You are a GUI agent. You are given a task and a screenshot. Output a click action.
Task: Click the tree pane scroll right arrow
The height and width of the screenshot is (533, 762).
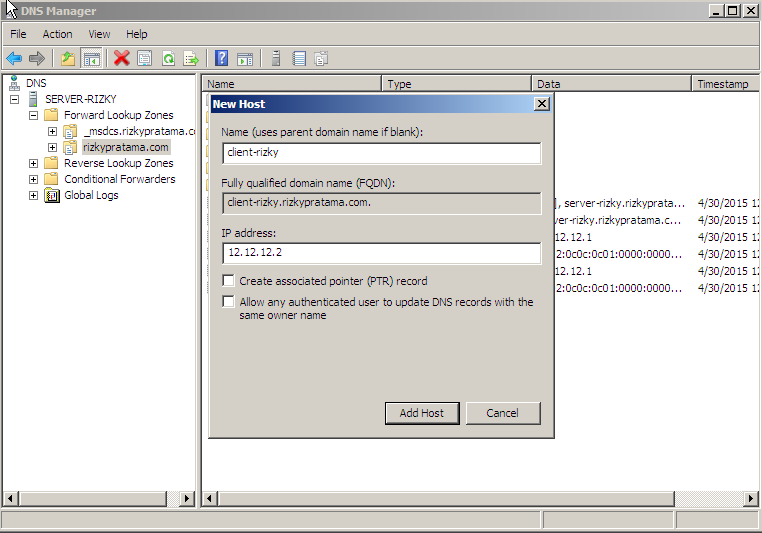187,498
